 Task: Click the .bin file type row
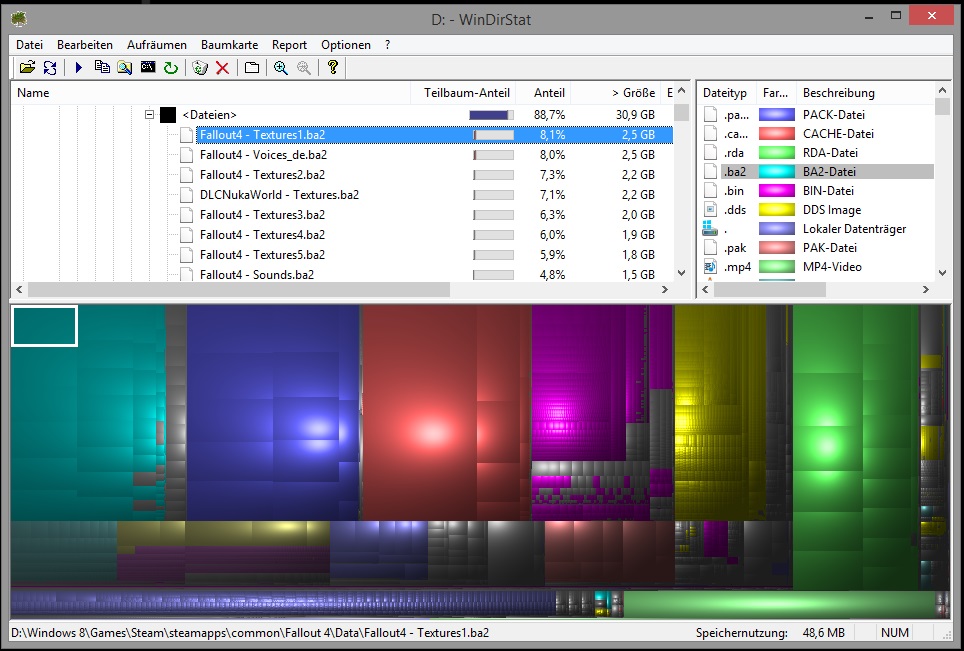[818, 191]
